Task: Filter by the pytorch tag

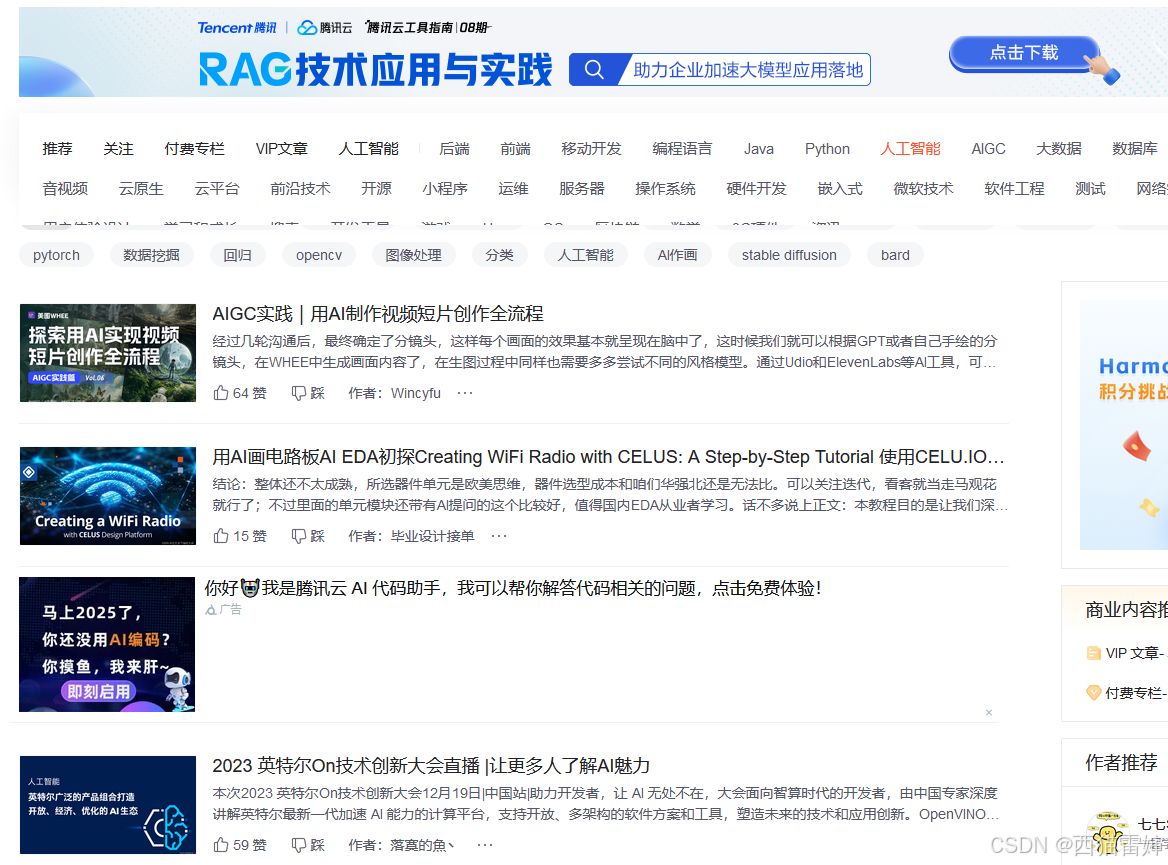Action: pyautogui.click(x=57, y=255)
